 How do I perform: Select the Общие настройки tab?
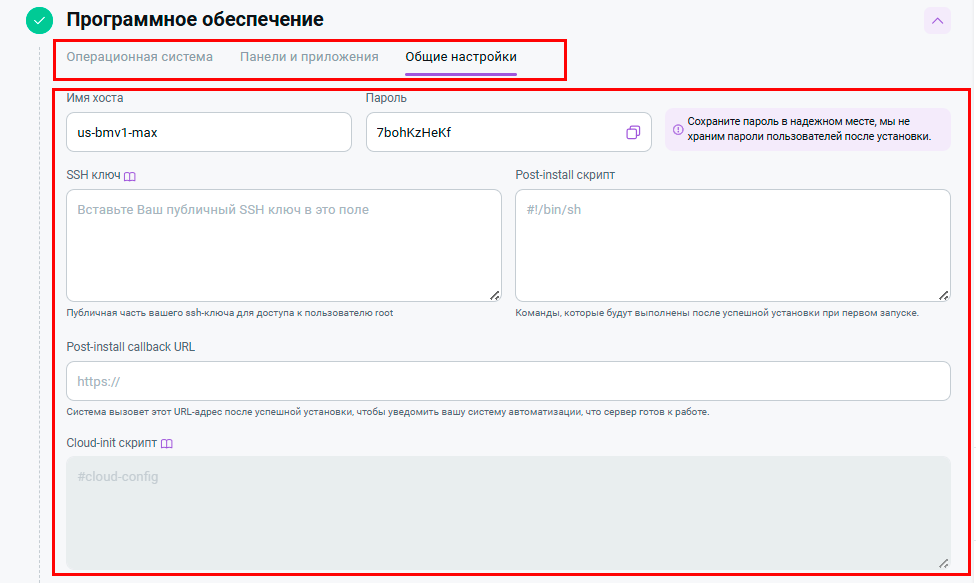tap(461, 57)
